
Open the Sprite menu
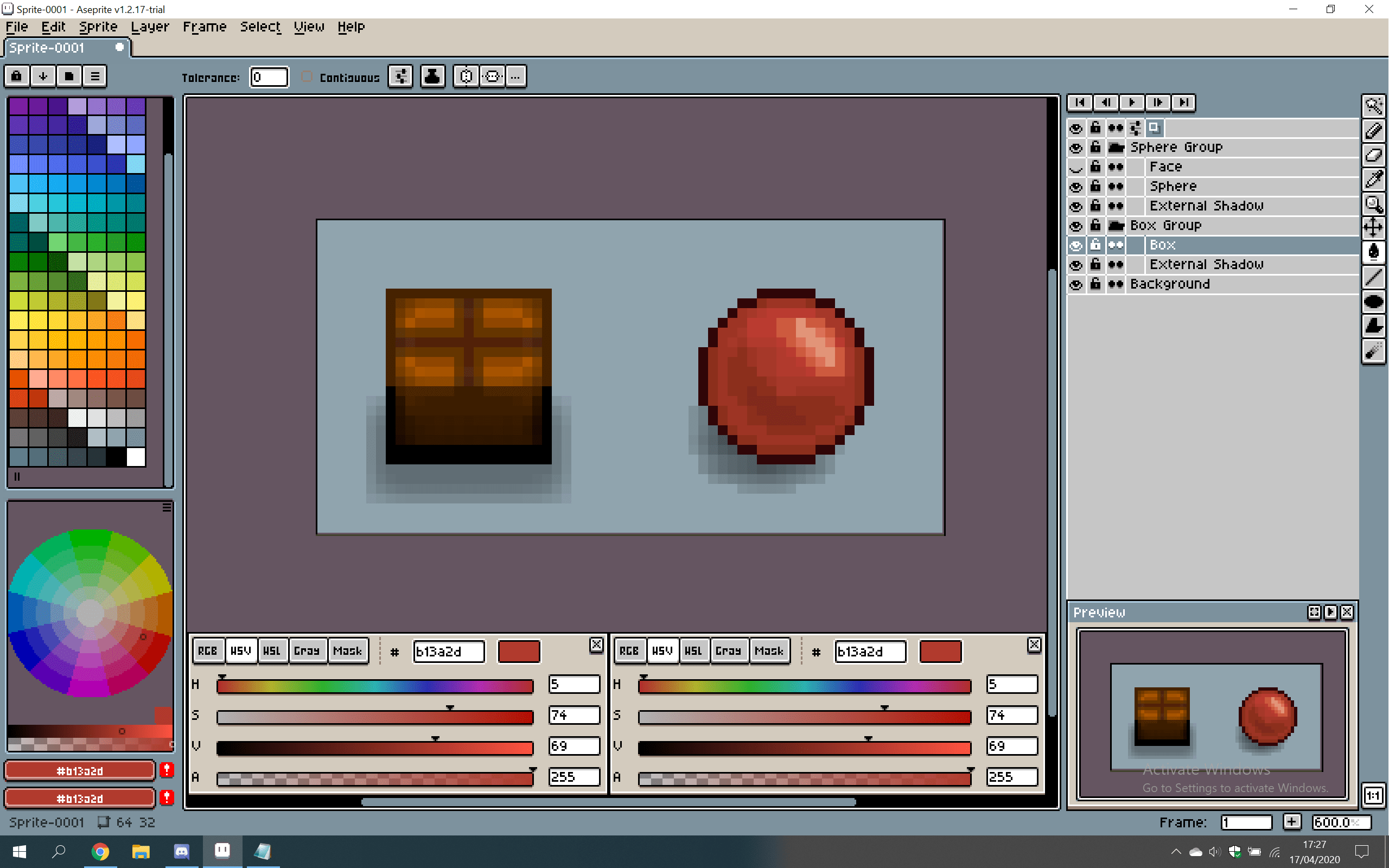98,27
